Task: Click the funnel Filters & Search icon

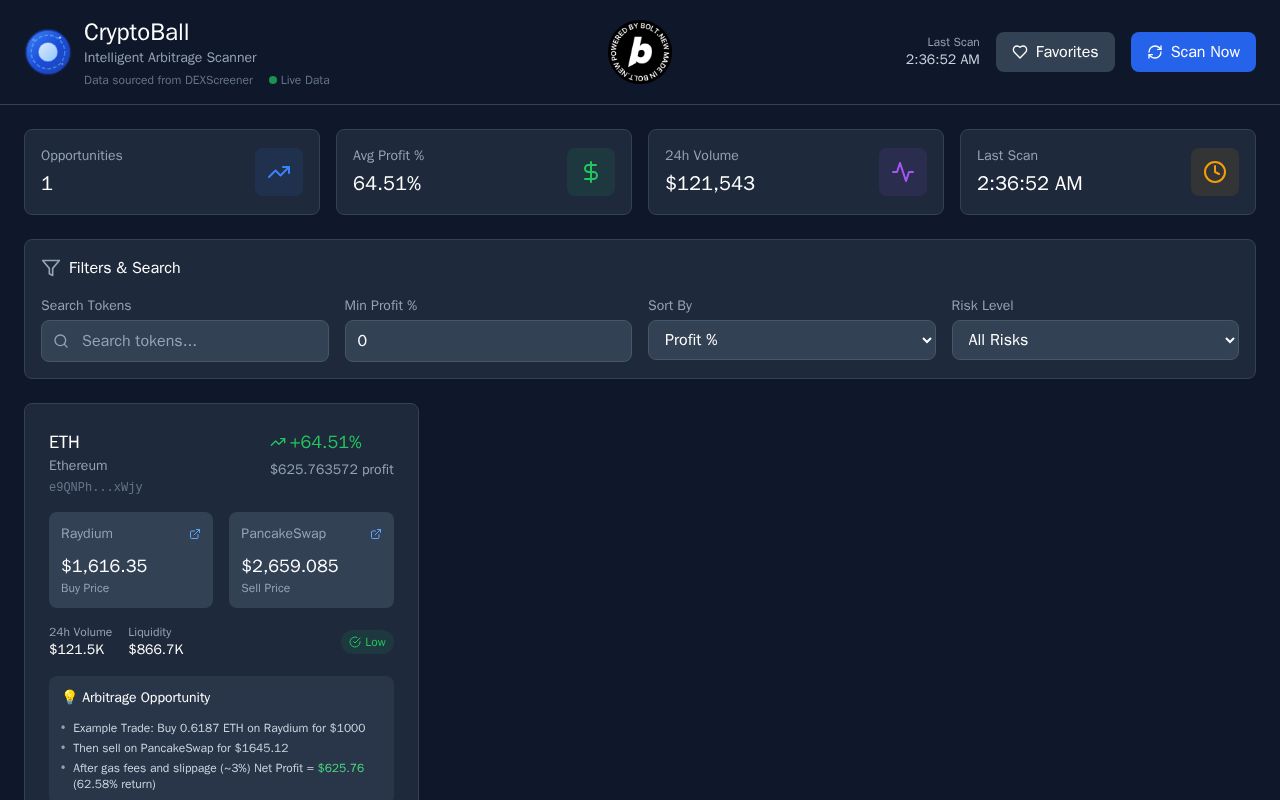Action: click(51, 268)
